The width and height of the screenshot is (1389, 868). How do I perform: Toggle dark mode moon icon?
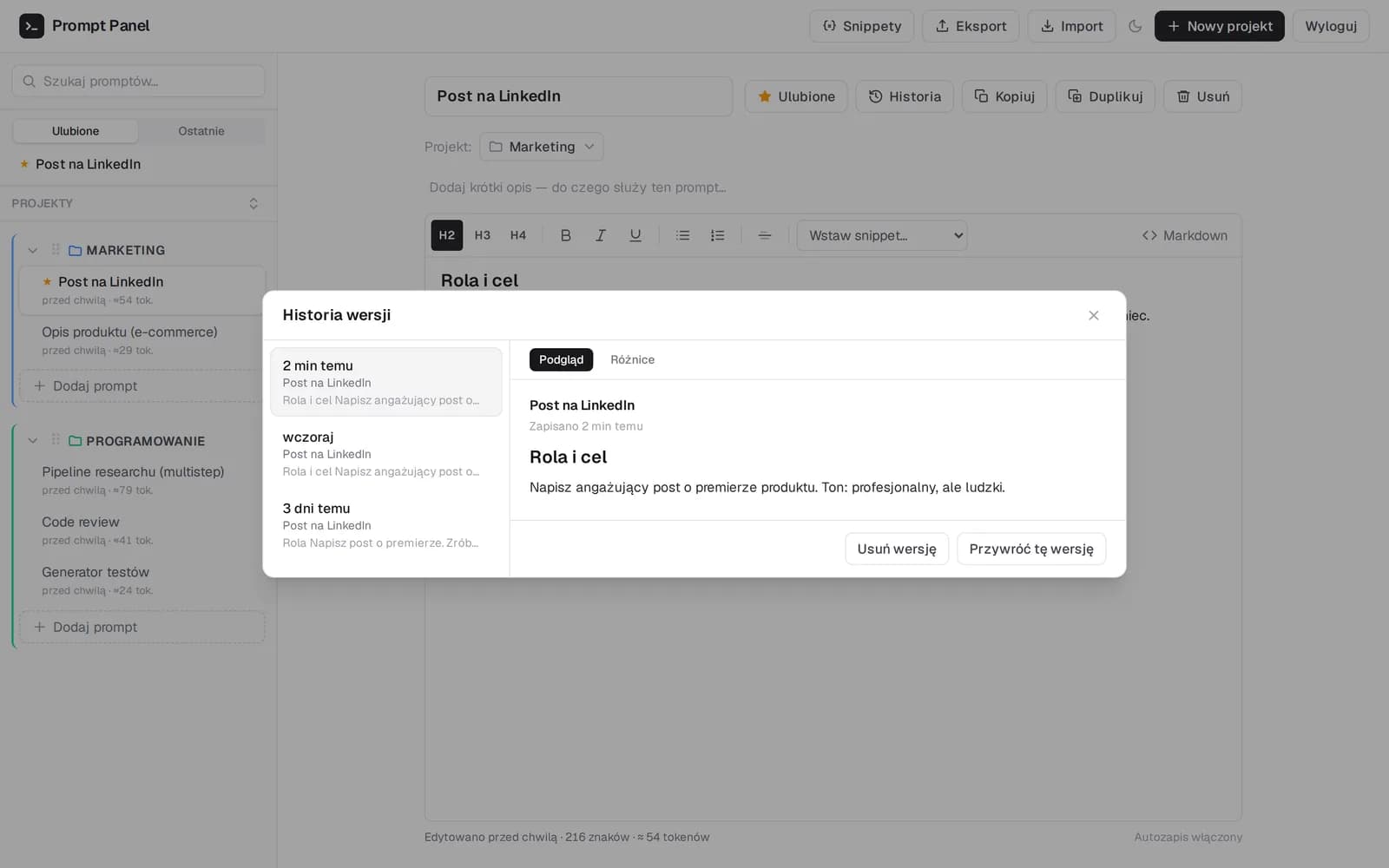pos(1135,26)
